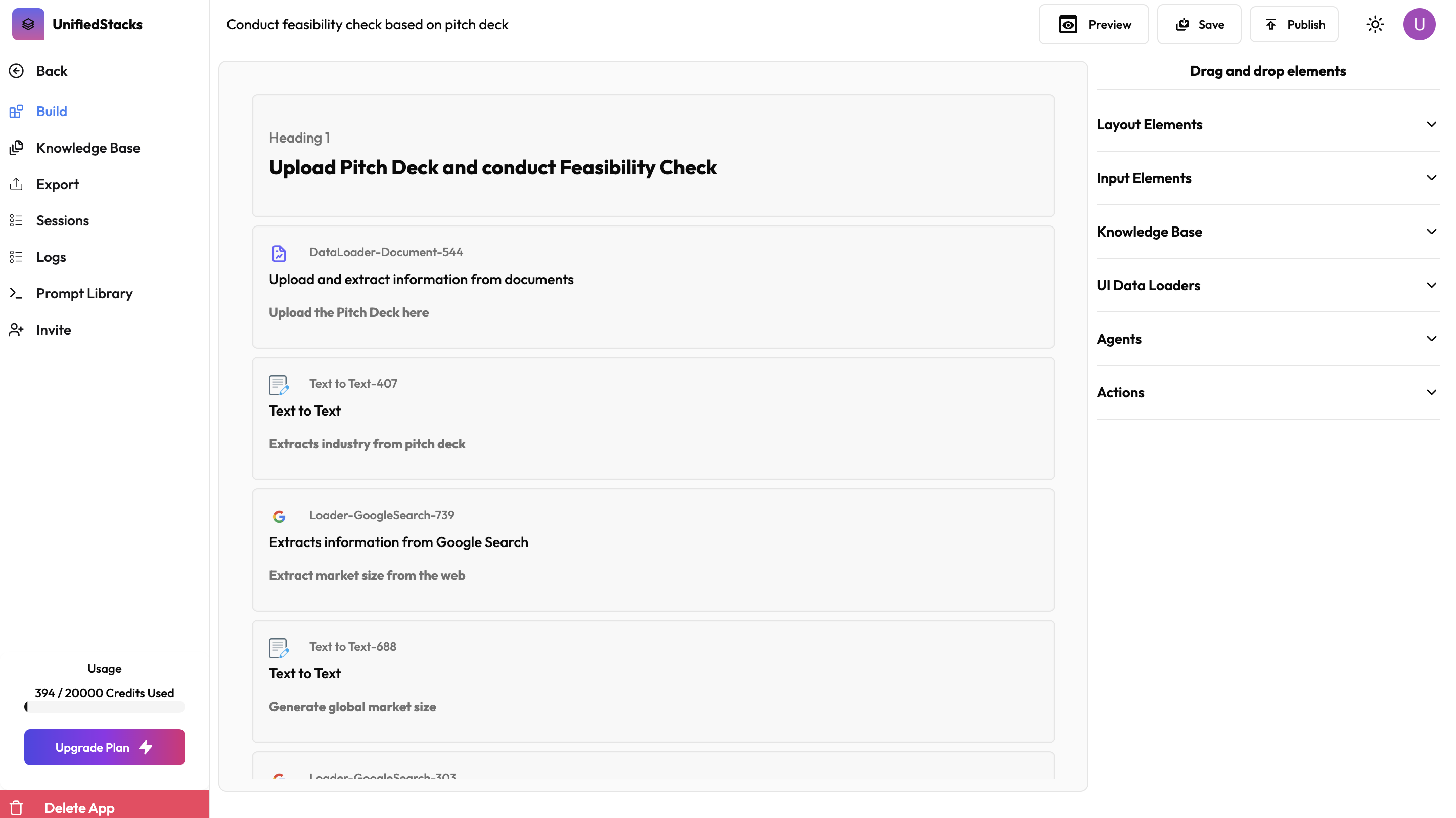Click the Text to Text-688 icon

279,648
